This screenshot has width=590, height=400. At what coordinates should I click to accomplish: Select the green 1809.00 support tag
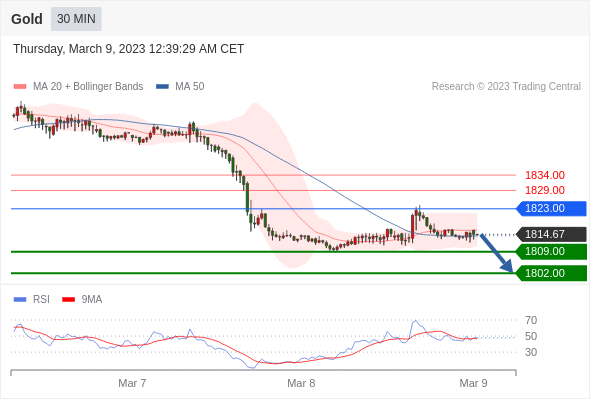(x=551, y=251)
